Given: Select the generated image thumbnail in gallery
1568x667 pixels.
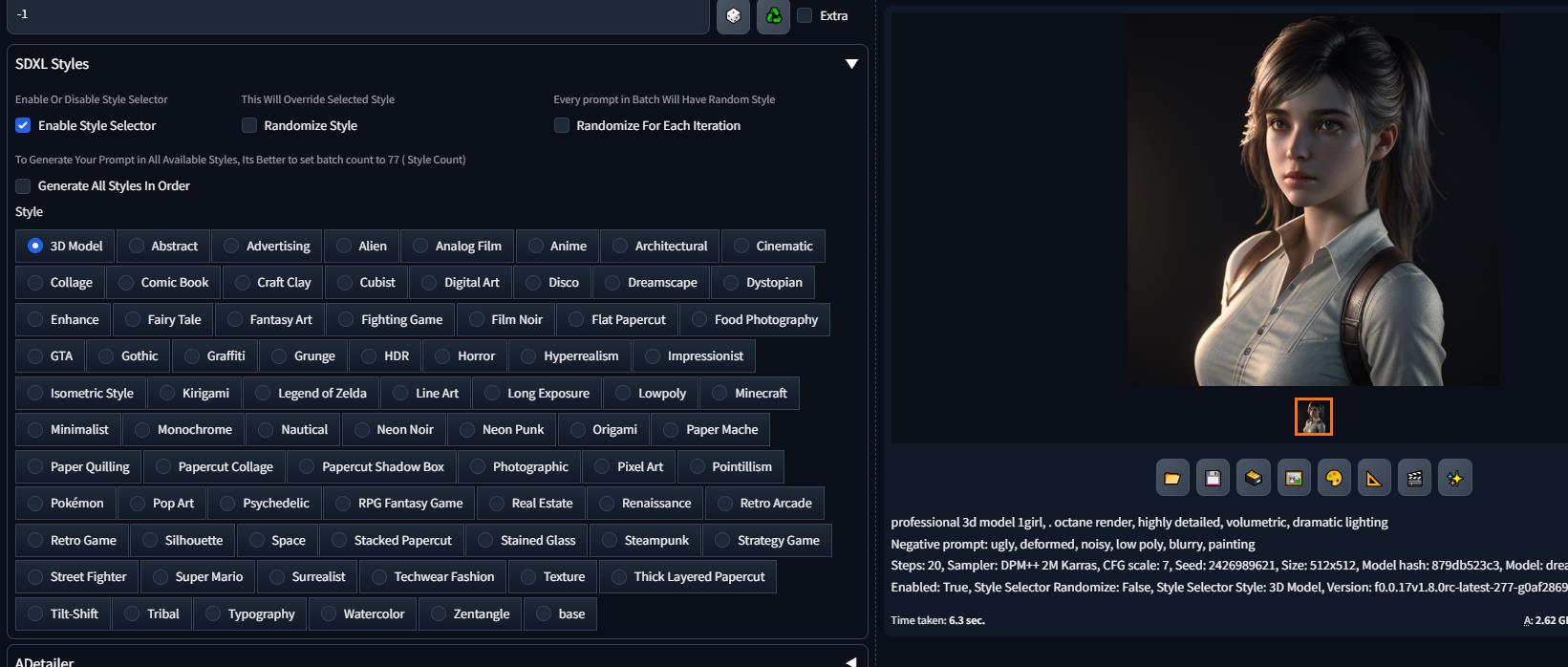Looking at the screenshot, I should [x=1314, y=417].
